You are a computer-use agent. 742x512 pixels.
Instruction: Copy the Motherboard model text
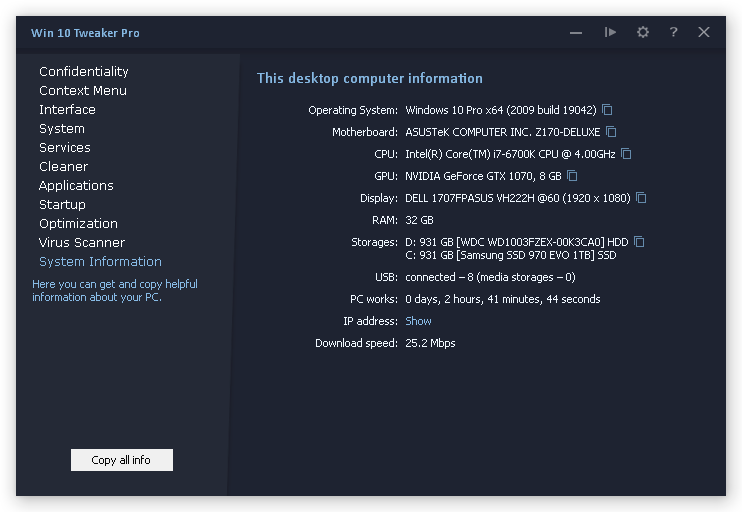(611, 132)
